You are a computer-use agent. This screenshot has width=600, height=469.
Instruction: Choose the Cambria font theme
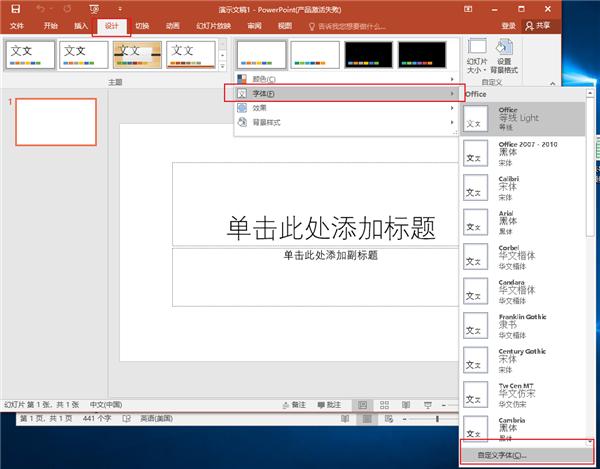pyautogui.click(x=523, y=427)
